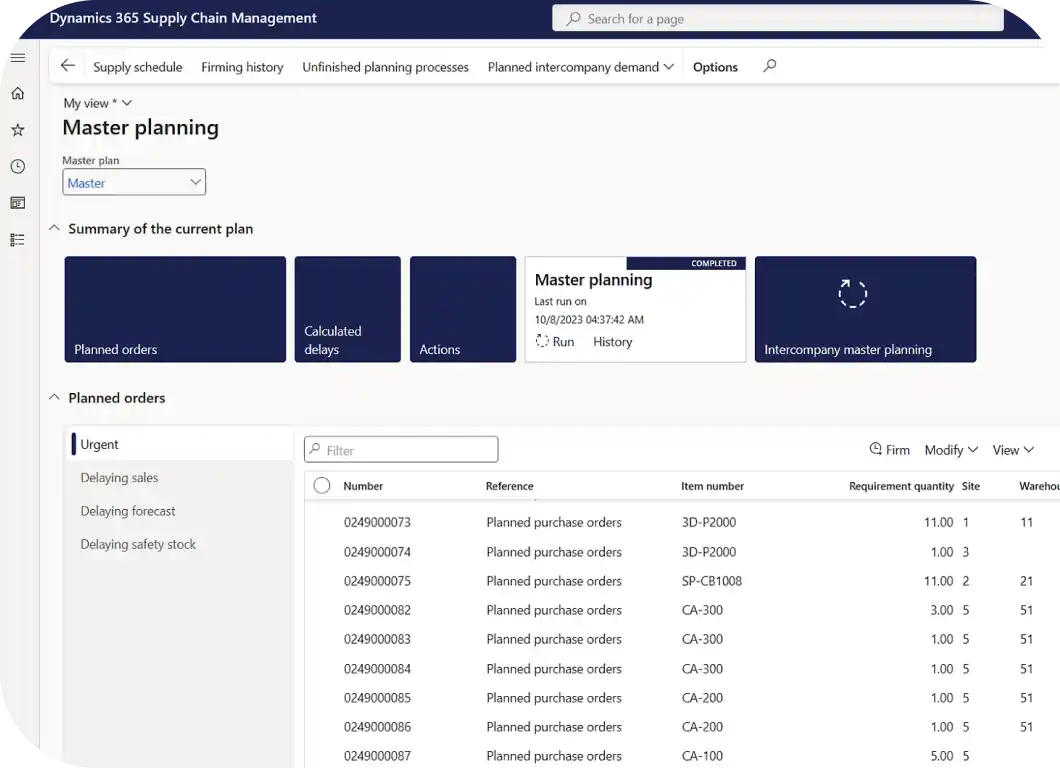Firm the planned orders with the Firm command
Screen dimensions: 1060x768
point(889,449)
